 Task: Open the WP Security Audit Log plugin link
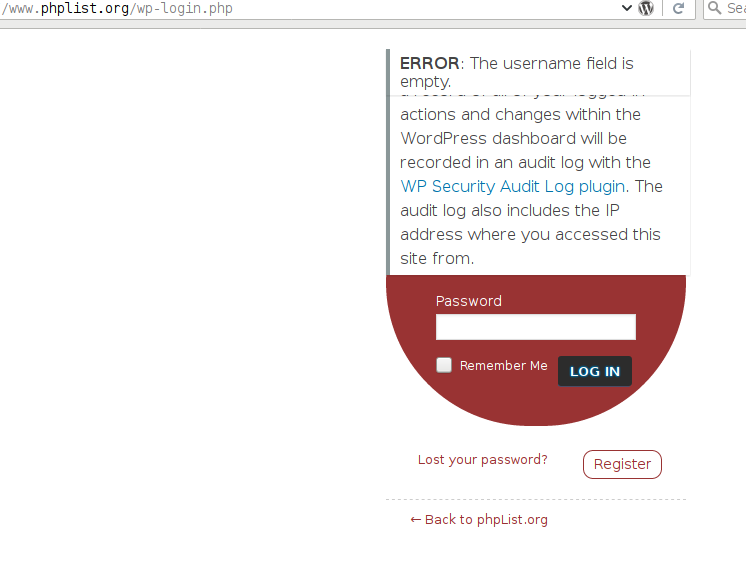coord(512,187)
